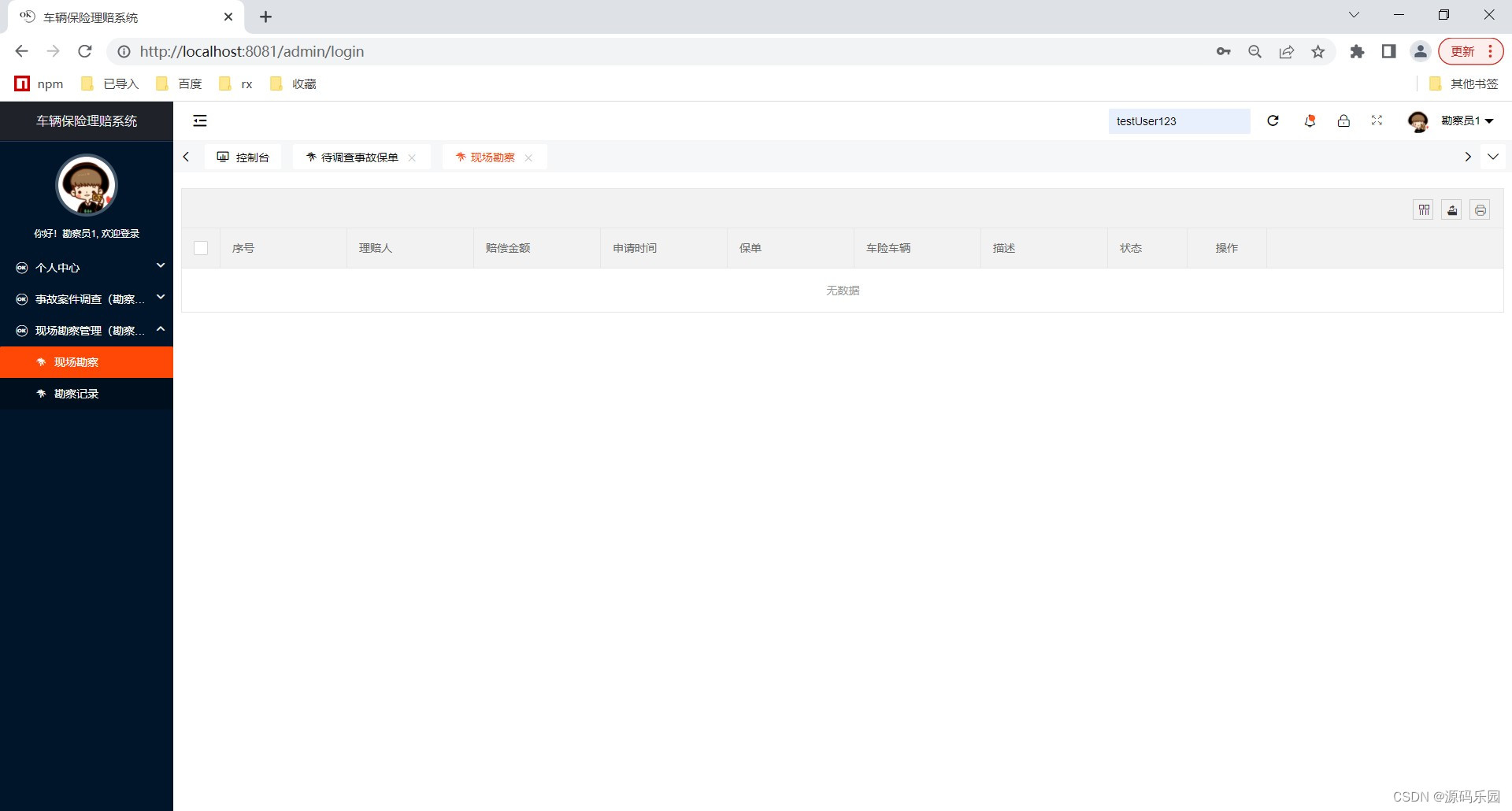Toggle the select-all checkbox in table header
The height and width of the screenshot is (811, 1512).
coord(201,247)
